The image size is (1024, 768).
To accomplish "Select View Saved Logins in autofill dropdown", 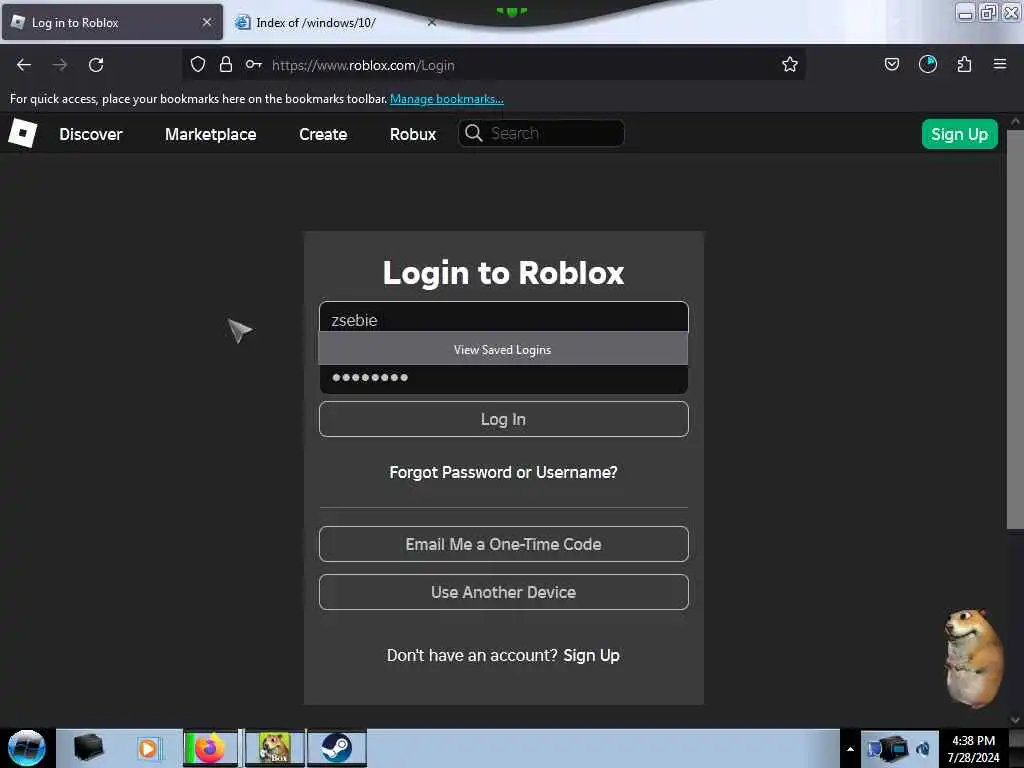I will [503, 349].
